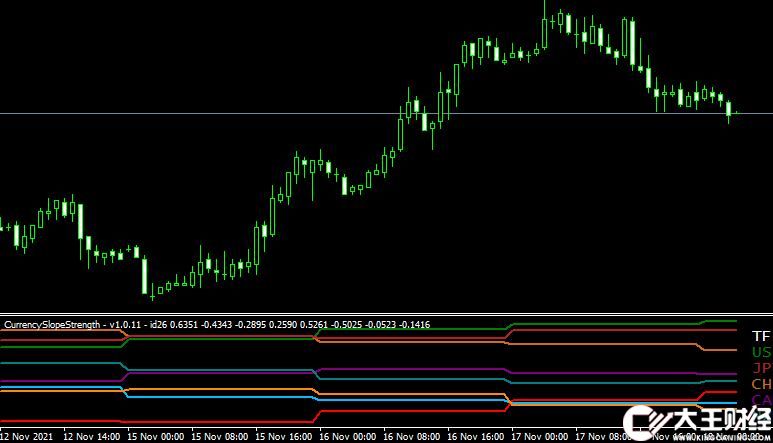The width and height of the screenshot is (773, 443).
Task: Click the green US currency legend label
Action: (x=761, y=352)
